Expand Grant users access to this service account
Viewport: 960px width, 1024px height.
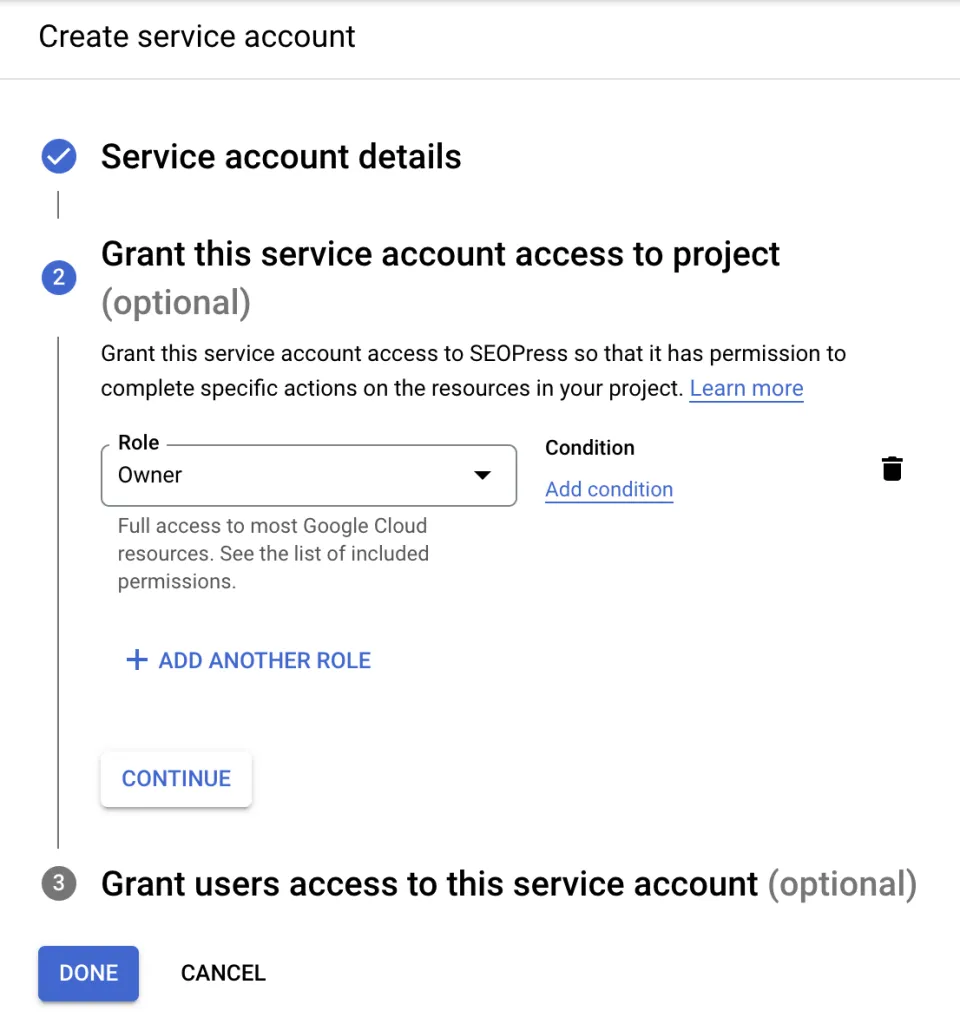(x=430, y=884)
